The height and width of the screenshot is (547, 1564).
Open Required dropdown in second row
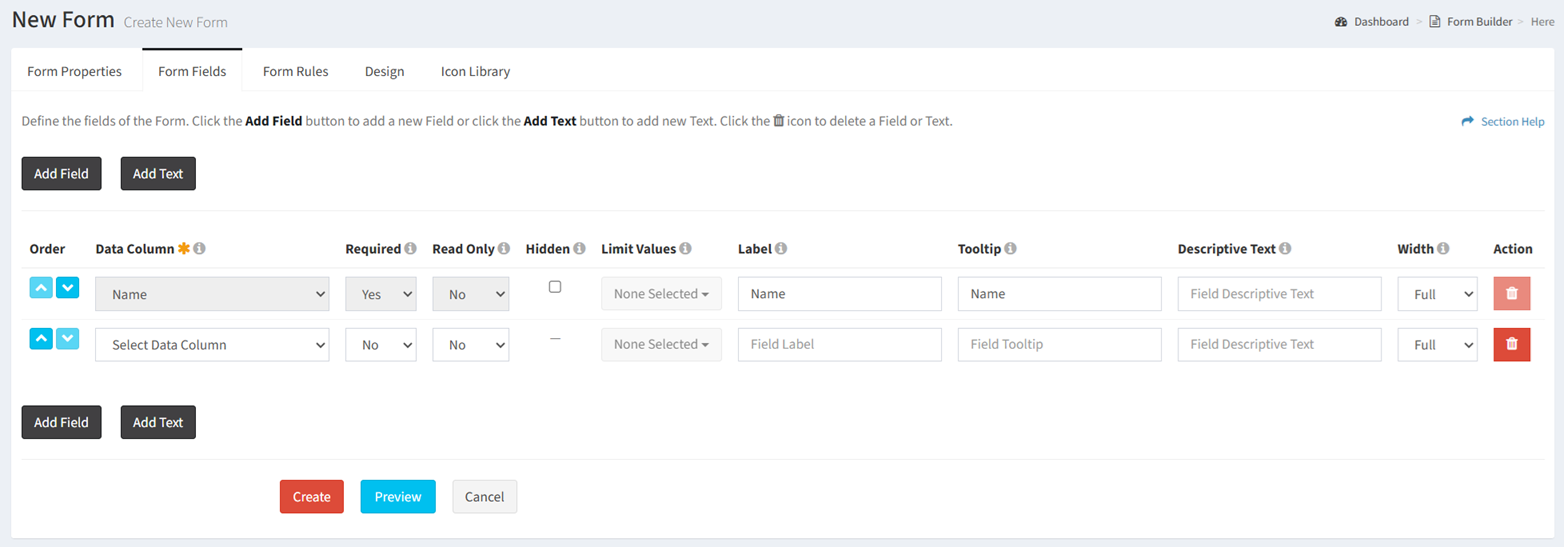(381, 344)
